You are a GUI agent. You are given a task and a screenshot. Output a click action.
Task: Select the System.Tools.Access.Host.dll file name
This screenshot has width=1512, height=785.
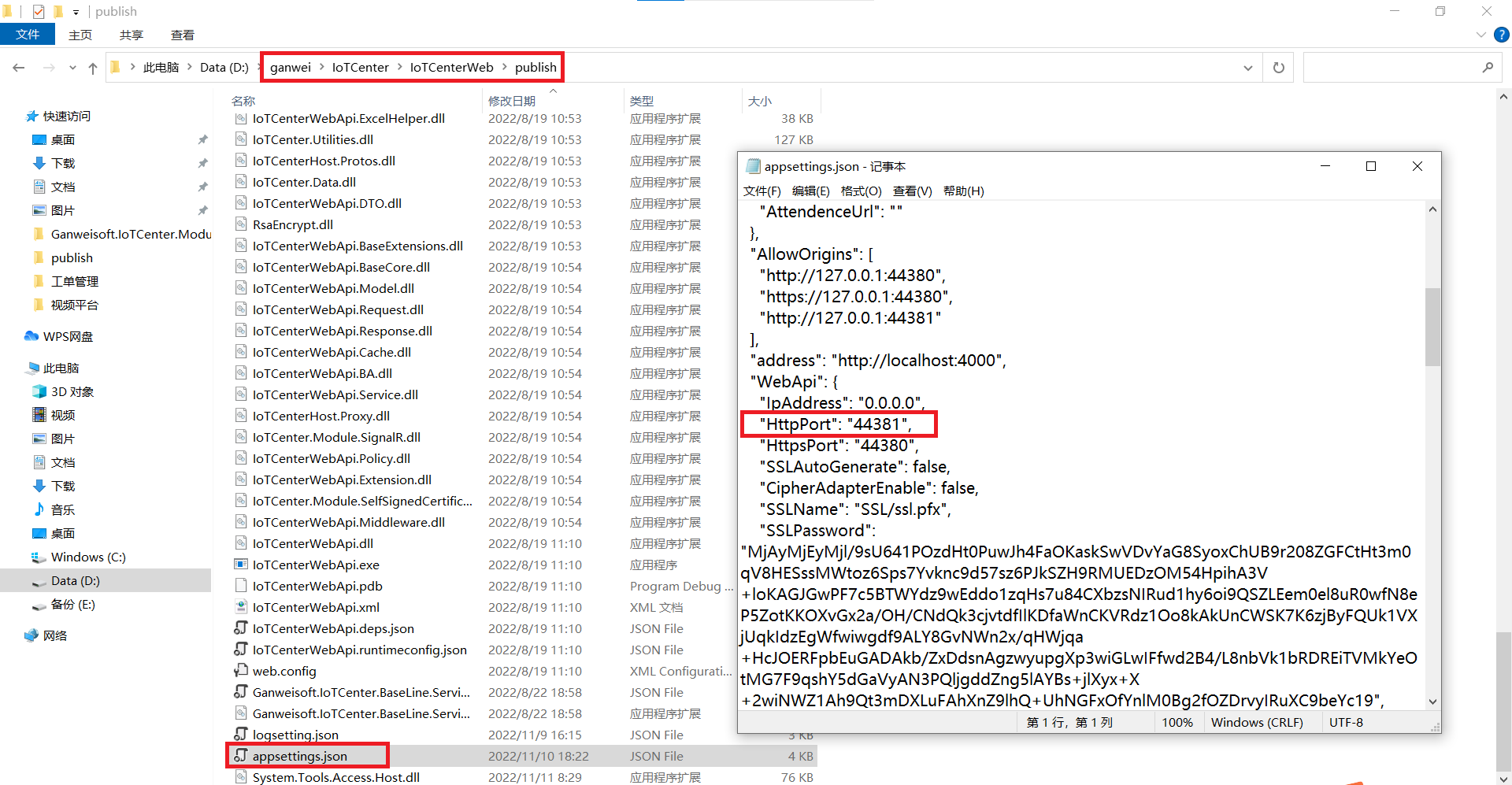[336, 777]
